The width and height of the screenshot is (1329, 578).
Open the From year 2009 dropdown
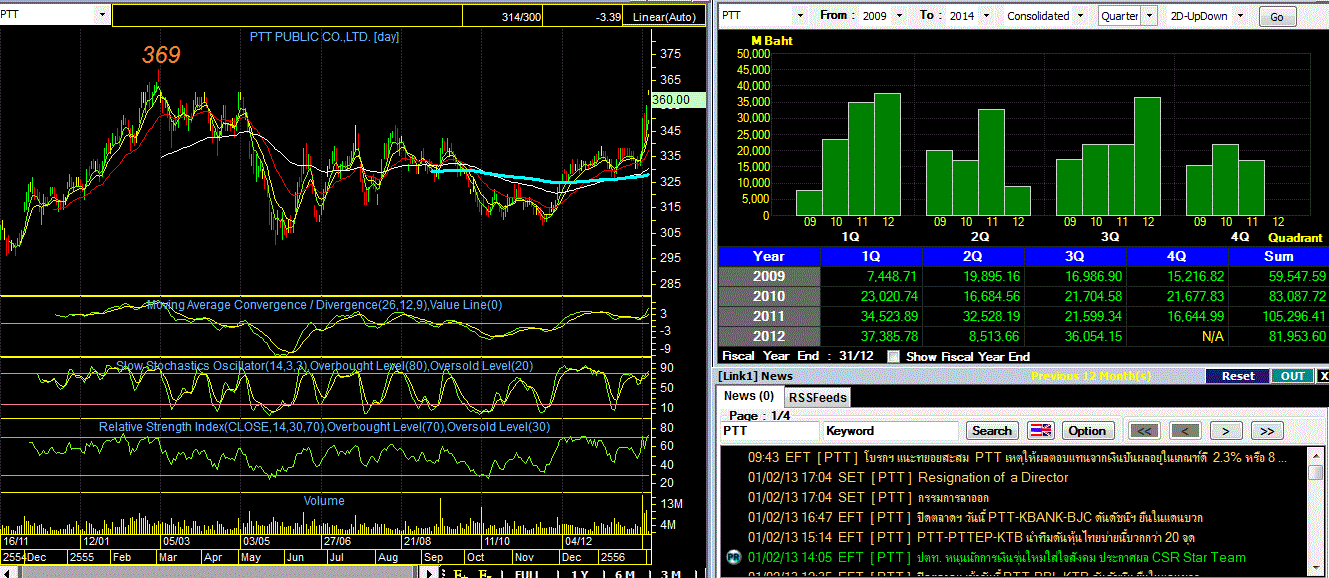[x=899, y=16]
